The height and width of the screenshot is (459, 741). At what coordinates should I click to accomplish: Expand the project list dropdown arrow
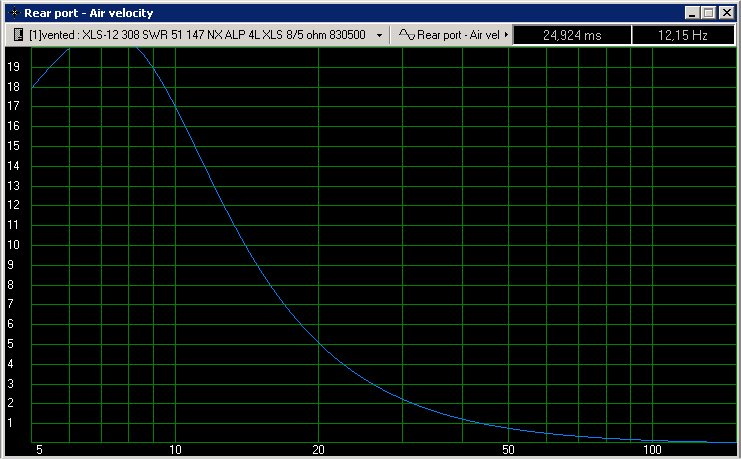point(379,35)
